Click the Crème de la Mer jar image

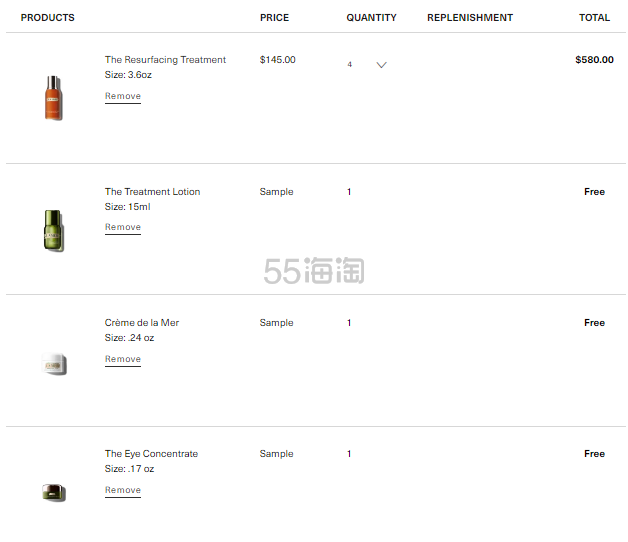[x=53, y=365]
